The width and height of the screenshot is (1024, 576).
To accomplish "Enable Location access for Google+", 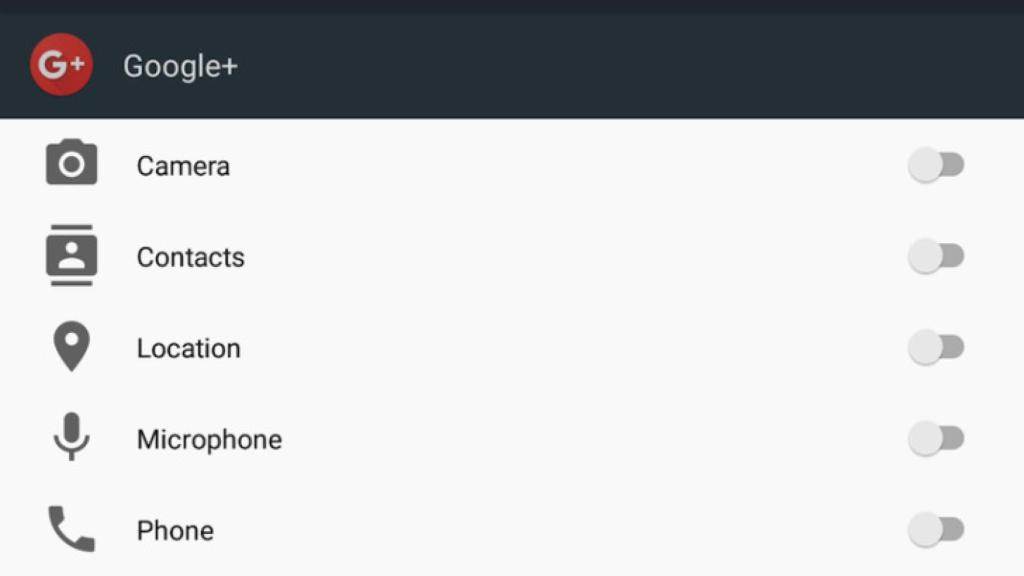I will coord(937,347).
